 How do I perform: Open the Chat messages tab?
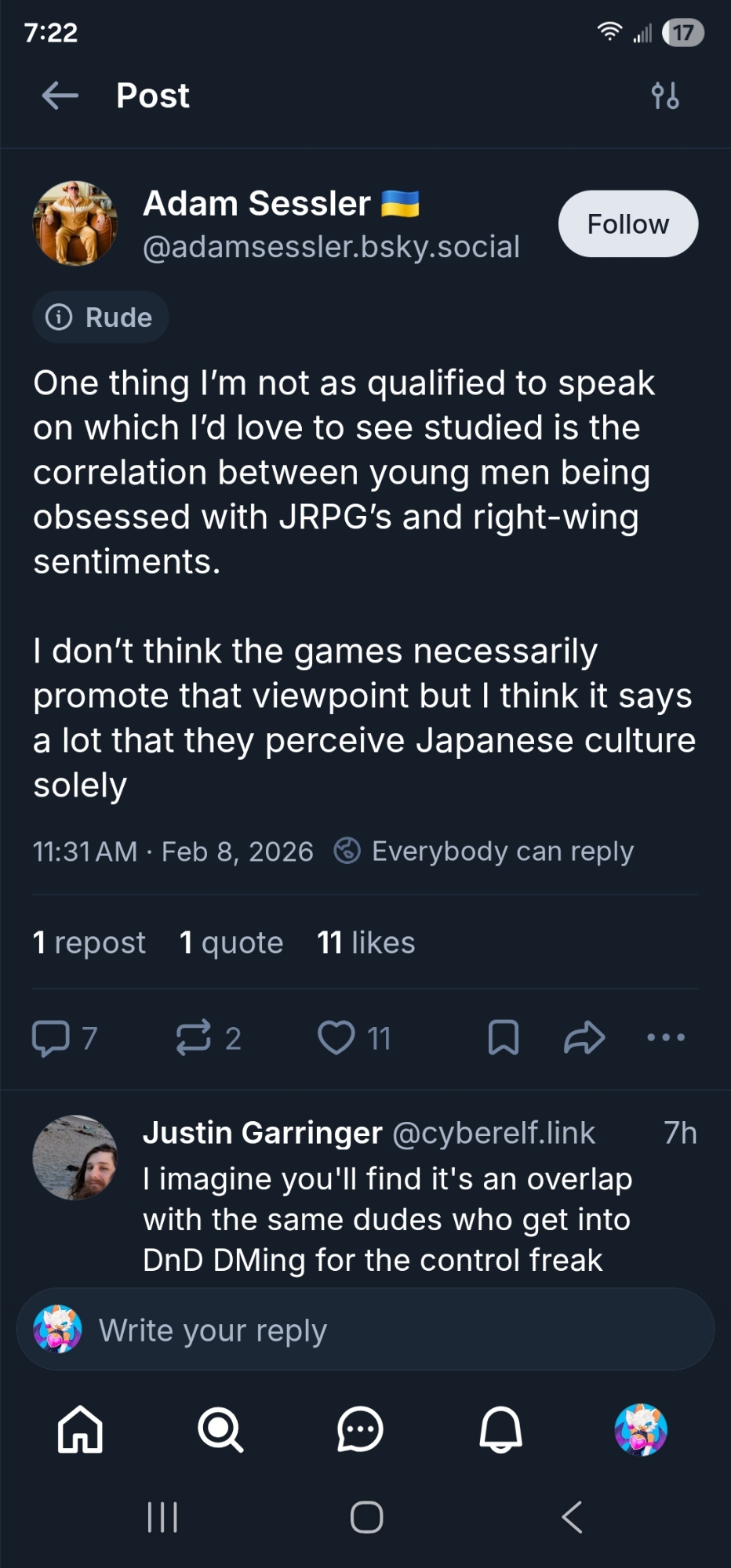click(x=360, y=1429)
